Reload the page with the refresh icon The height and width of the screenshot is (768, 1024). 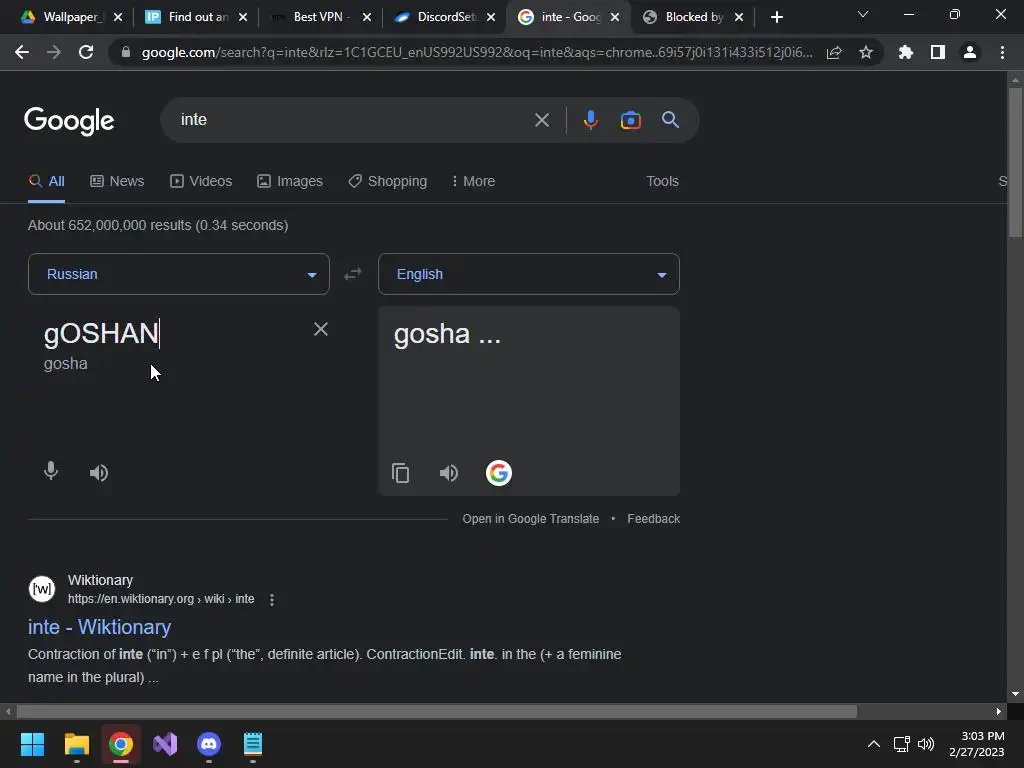pos(86,52)
